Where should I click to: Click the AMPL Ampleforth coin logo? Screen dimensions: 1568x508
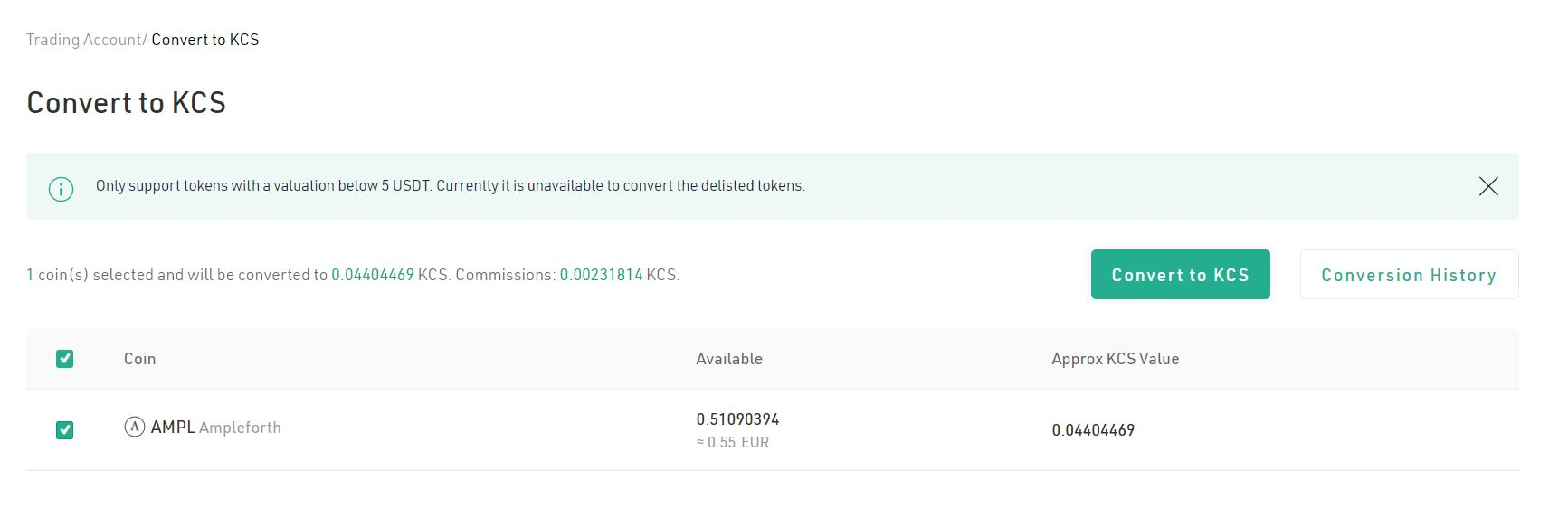click(134, 427)
